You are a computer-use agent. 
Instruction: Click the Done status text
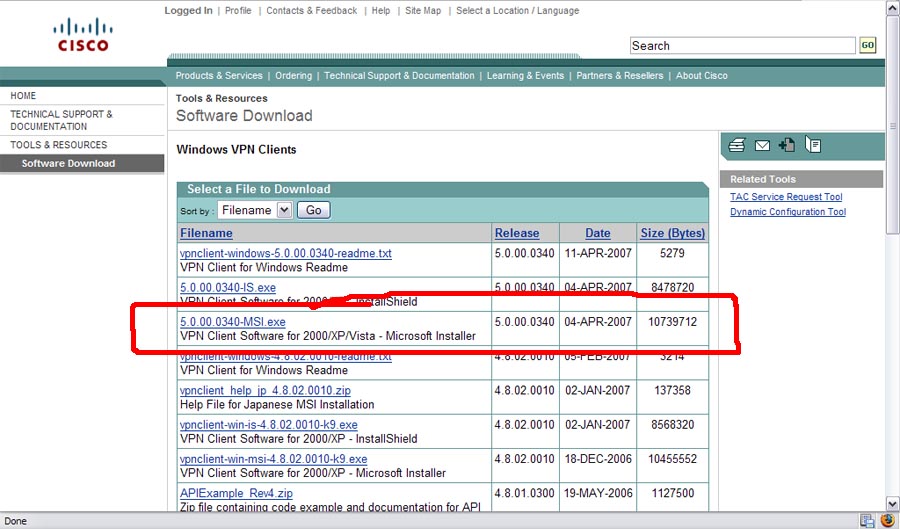coord(15,521)
